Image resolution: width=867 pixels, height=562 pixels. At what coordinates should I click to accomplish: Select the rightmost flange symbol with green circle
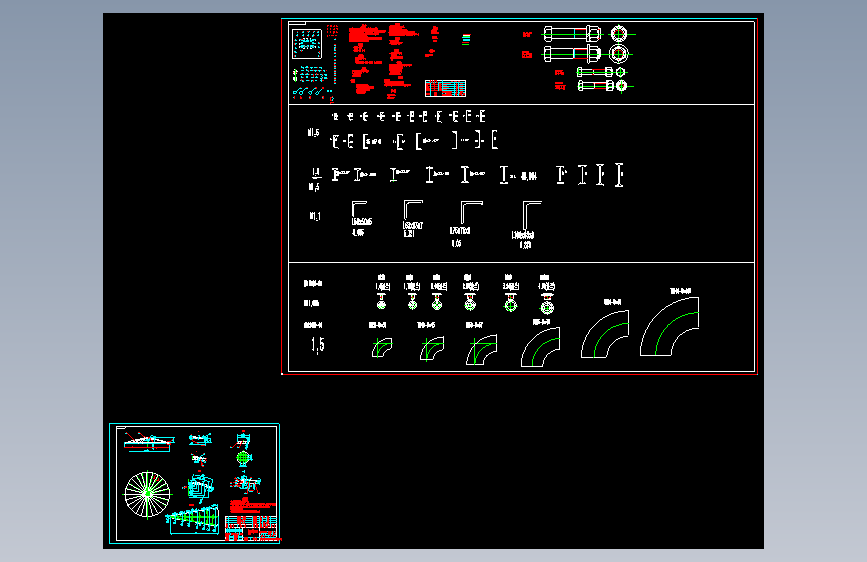(547, 304)
